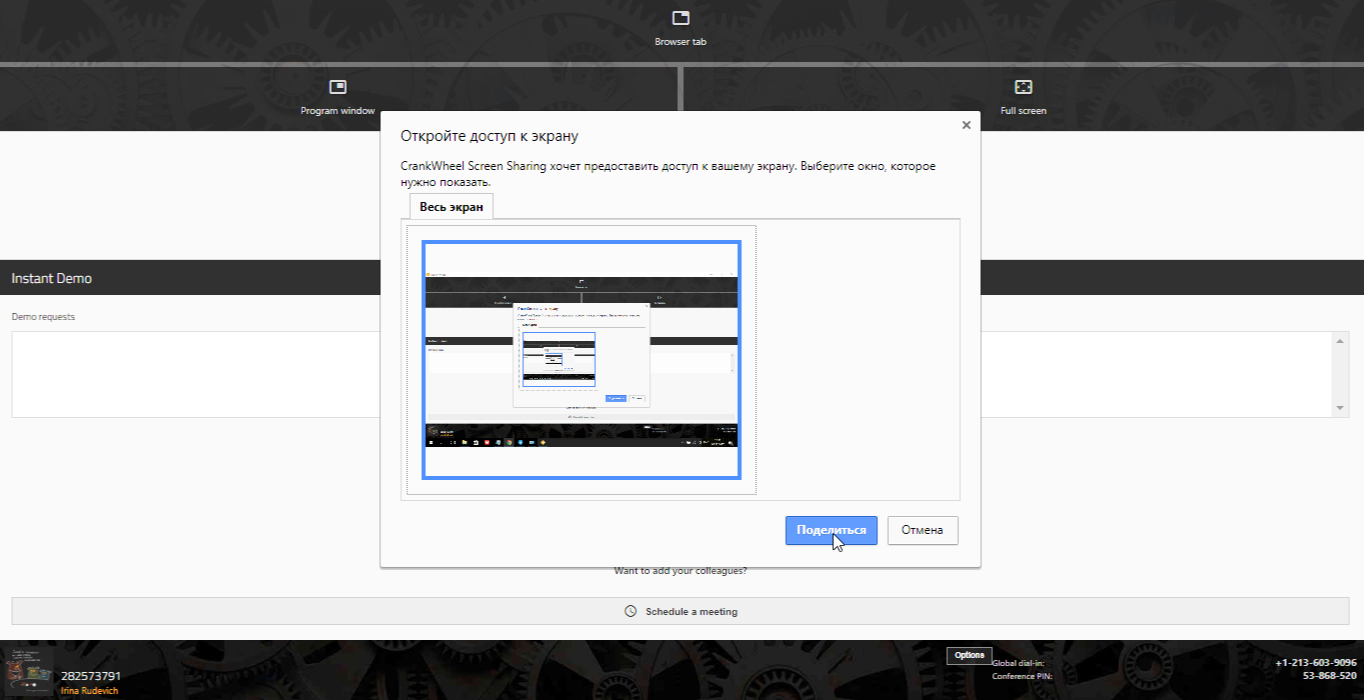Click up arrow of demo requests scrollbar
1366x700 pixels.
coord(1341,341)
